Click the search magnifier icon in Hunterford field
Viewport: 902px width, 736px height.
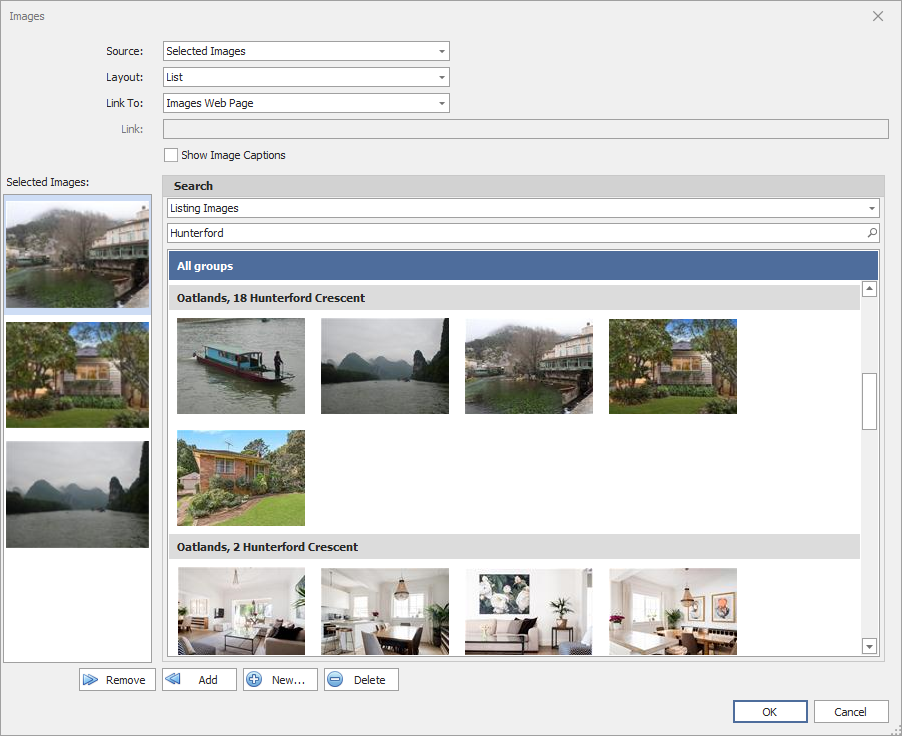[872, 233]
